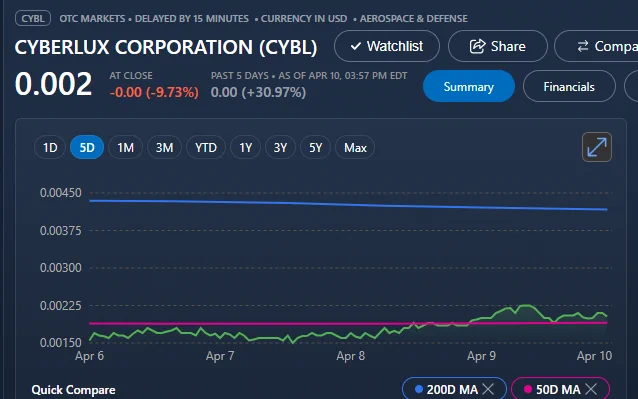This screenshot has width=638, height=399.
Task: Toggle the Watchlist button
Action: tap(387, 46)
